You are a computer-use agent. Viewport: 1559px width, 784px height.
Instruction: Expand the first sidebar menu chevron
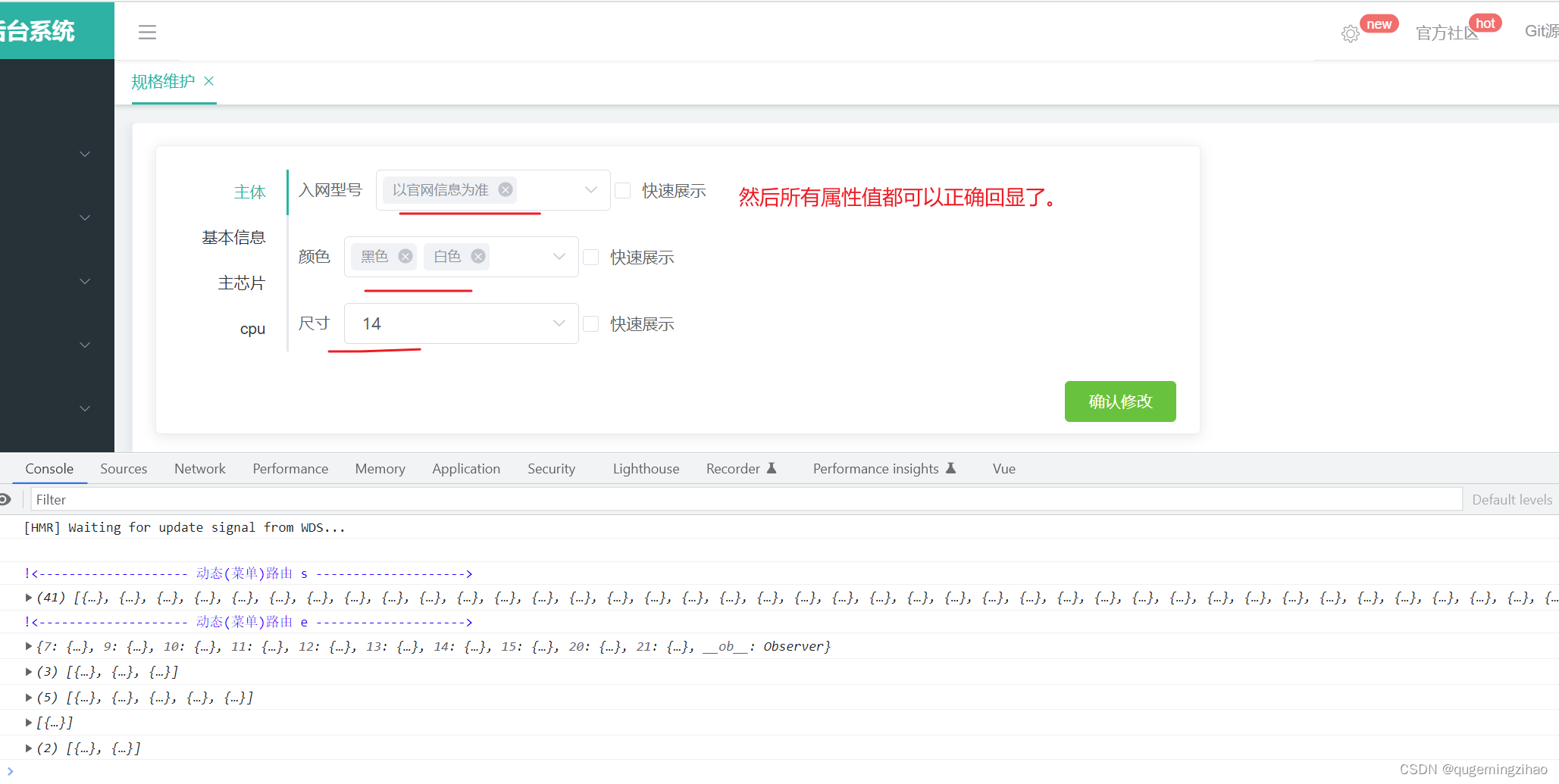pyautogui.click(x=85, y=154)
